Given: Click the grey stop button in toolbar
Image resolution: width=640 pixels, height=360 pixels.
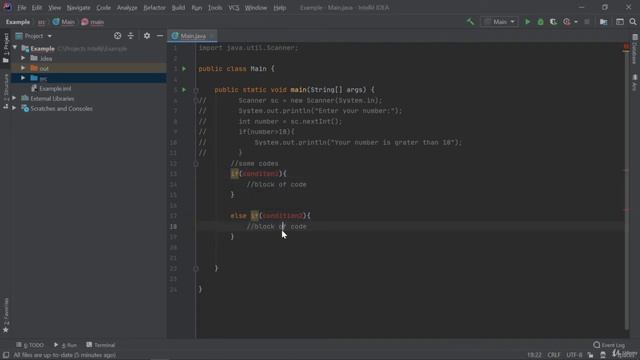Looking at the screenshot, I should 587,22.
